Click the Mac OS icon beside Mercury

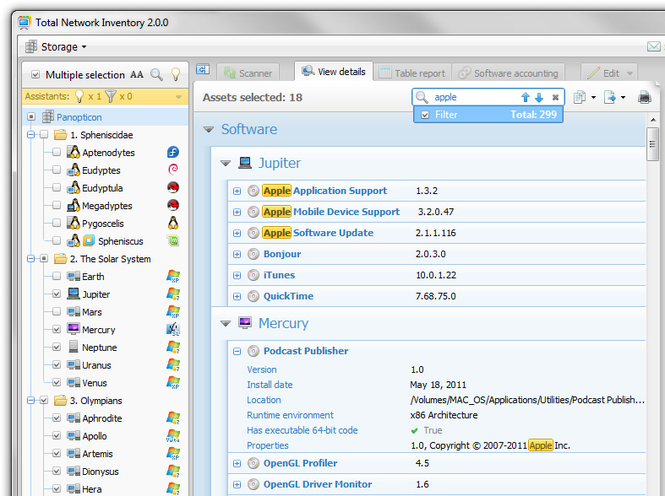pyautogui.click(x=173, y=329)
